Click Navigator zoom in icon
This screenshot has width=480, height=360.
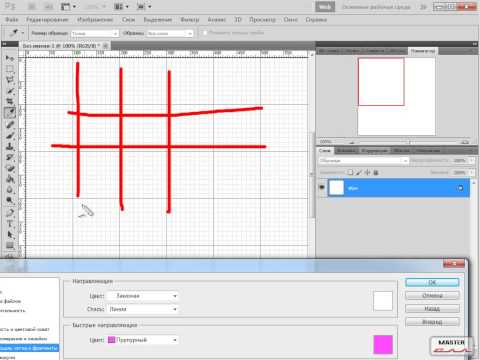tap(466, 142)
